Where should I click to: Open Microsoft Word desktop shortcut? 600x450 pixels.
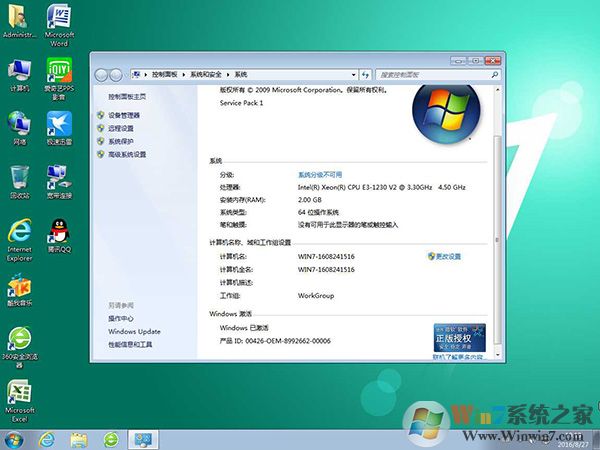tap(58, 21)
